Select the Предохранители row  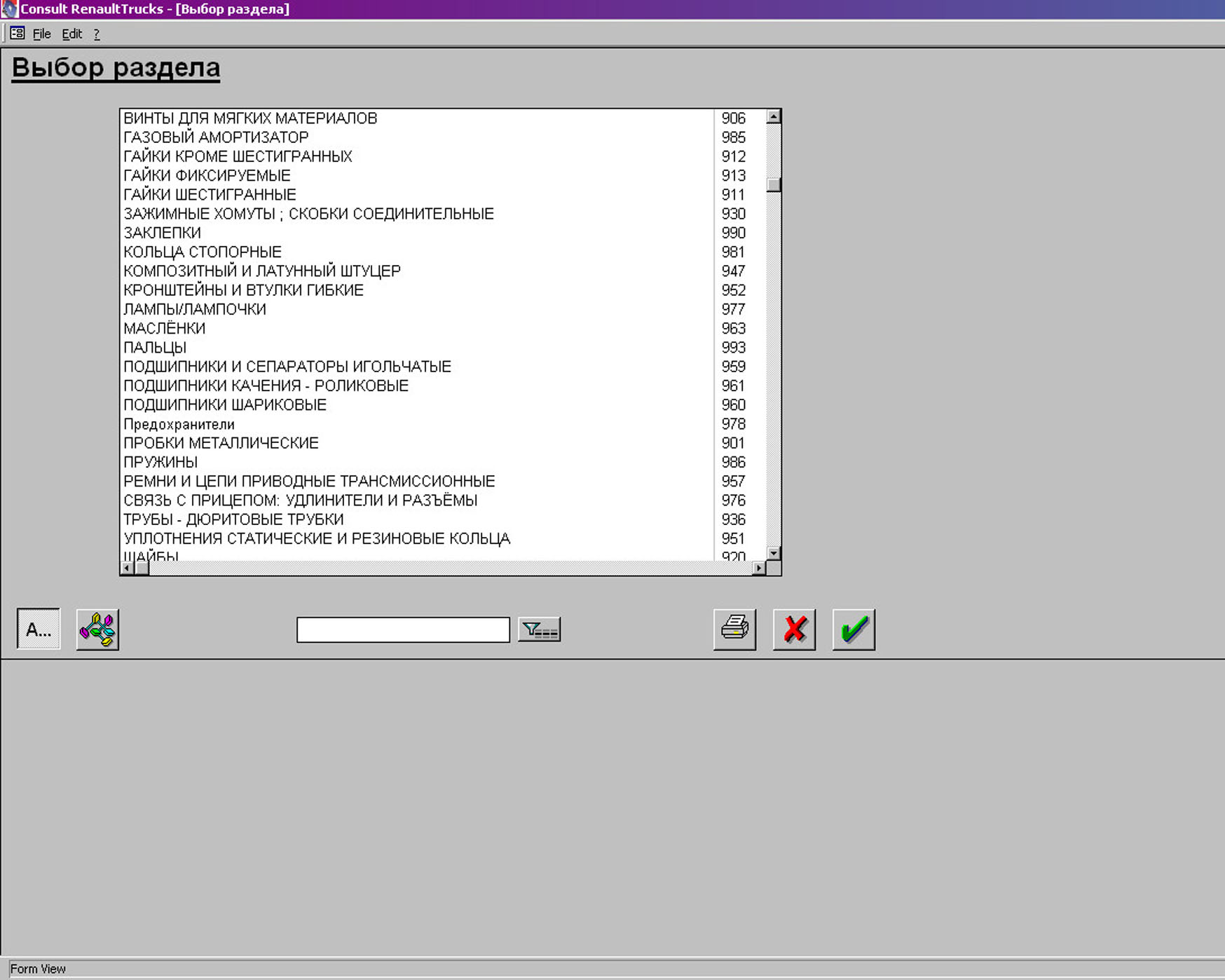pyautogui.click(x=179, y=424)
